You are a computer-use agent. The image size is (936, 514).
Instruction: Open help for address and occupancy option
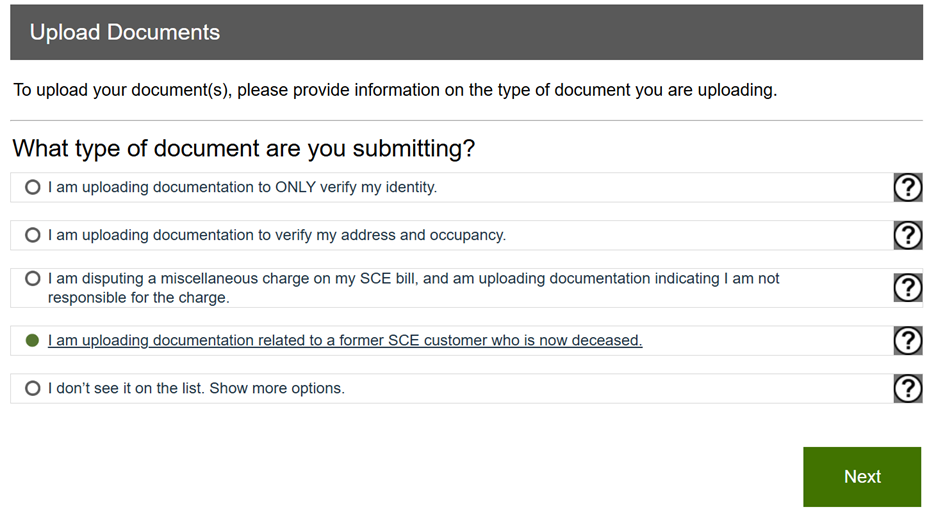point(907,235)
